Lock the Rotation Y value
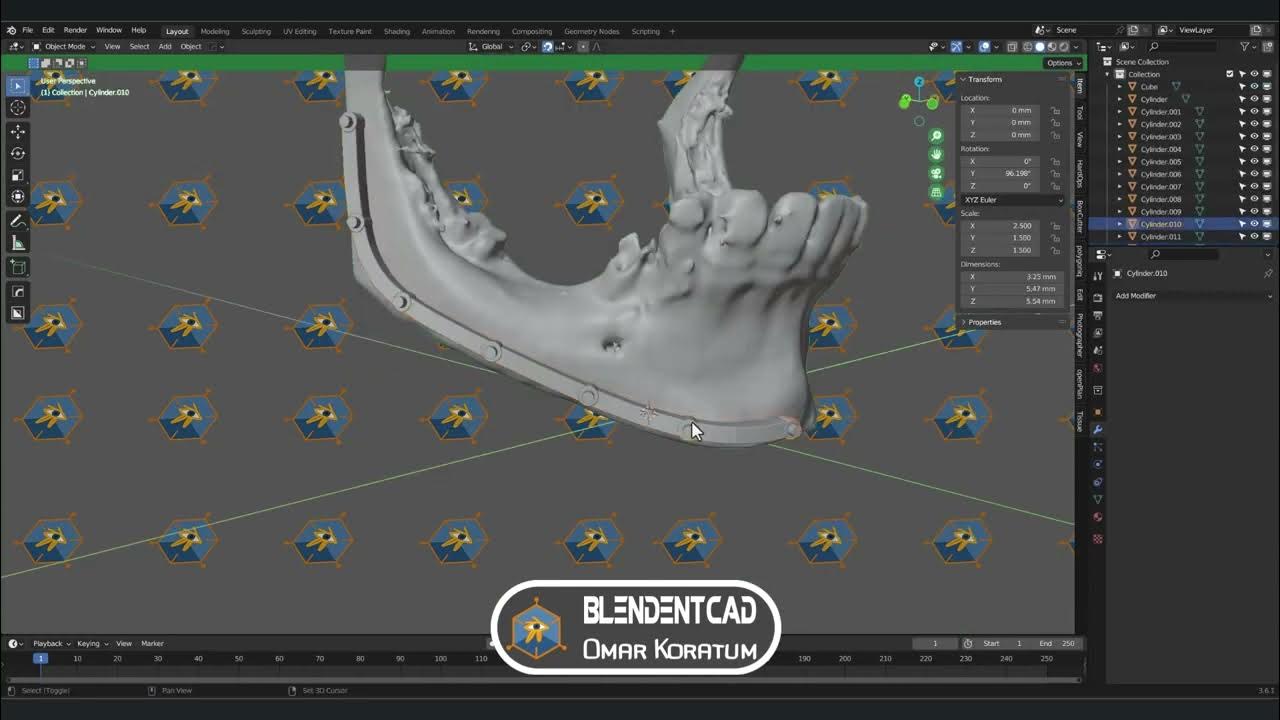1280x720 pixels. coord(1055,174)
